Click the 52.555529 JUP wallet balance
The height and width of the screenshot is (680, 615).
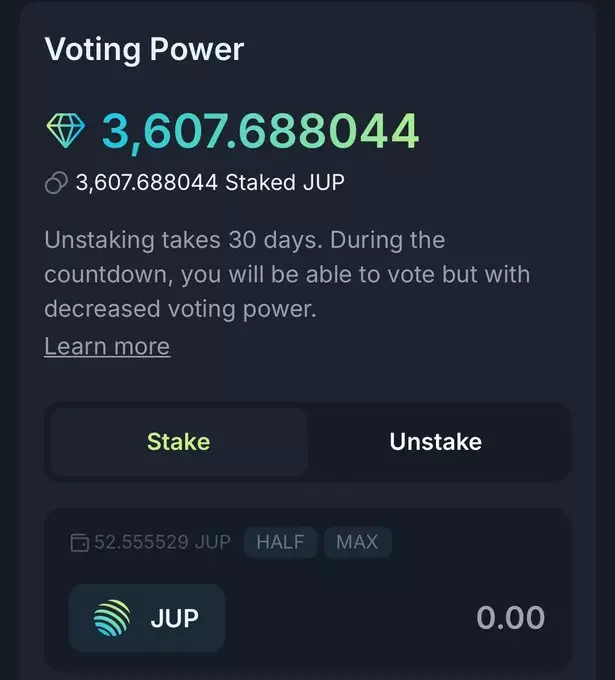coord(162,542)
